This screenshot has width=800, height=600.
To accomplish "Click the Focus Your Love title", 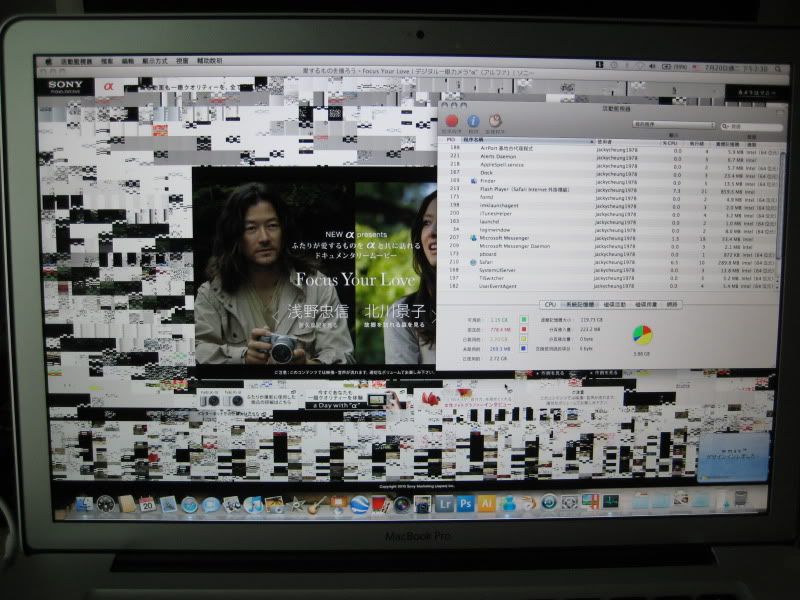I will pyautogui.click(x=356, y=279).
